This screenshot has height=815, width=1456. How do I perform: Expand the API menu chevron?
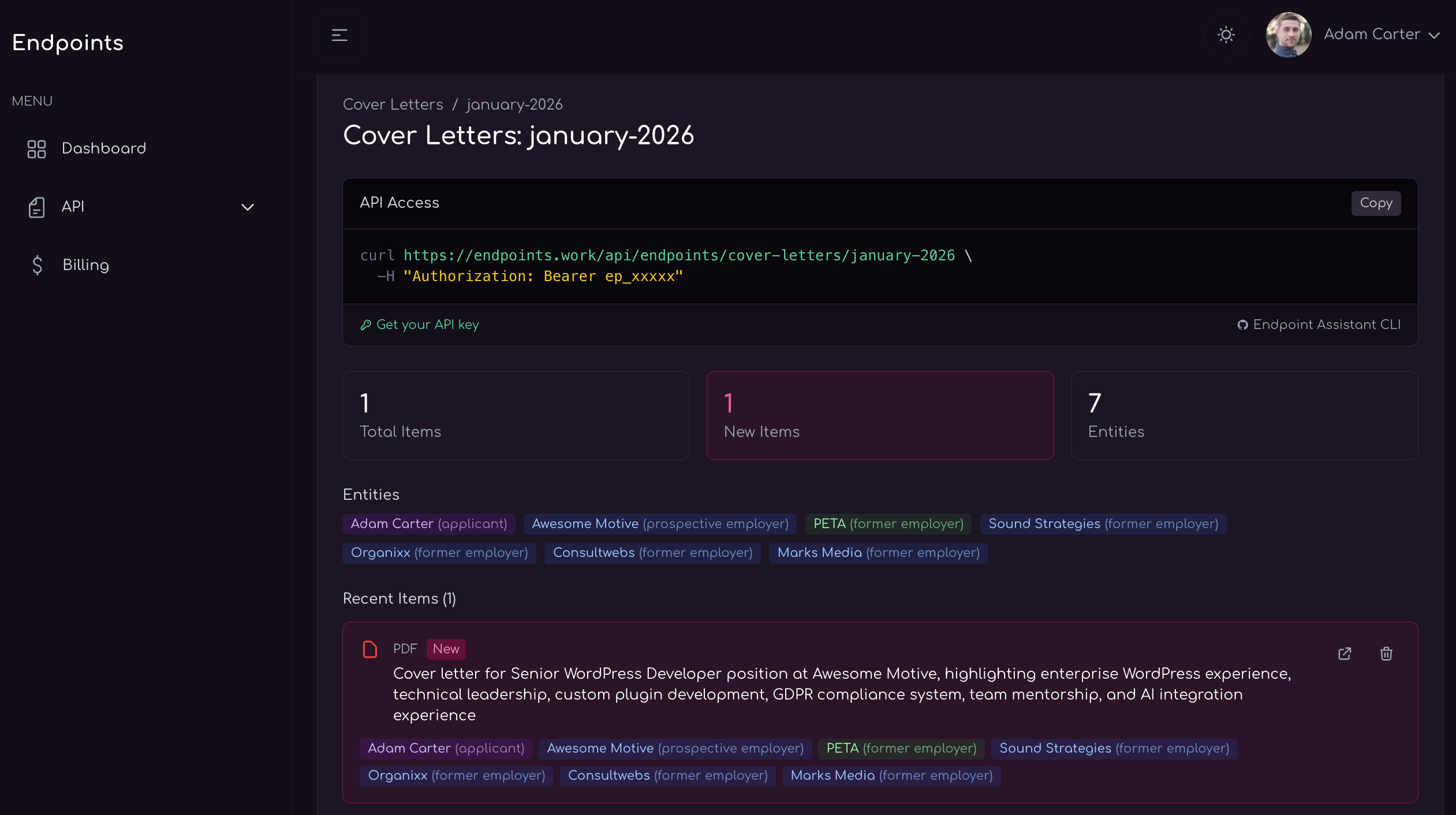[x=247, y=207]
